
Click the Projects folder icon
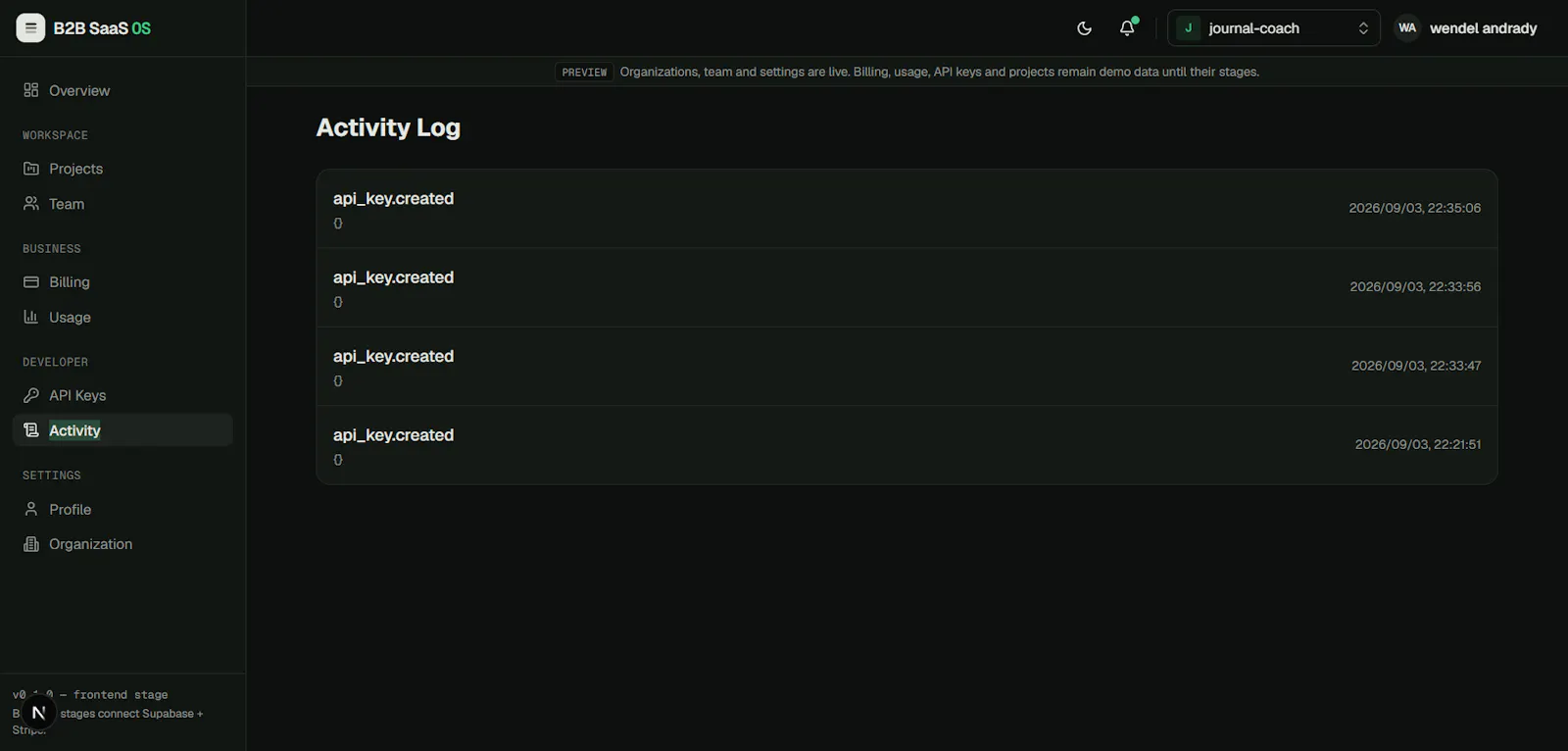point(31,169)
